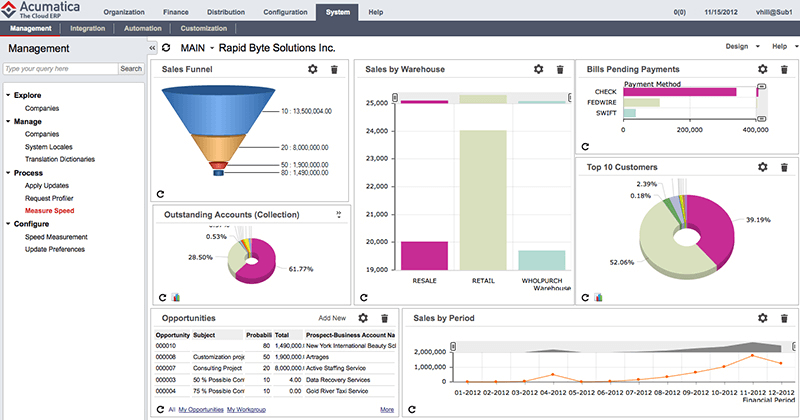Switch to the Customization tab

pyautogui.click(x=204, y=29)
